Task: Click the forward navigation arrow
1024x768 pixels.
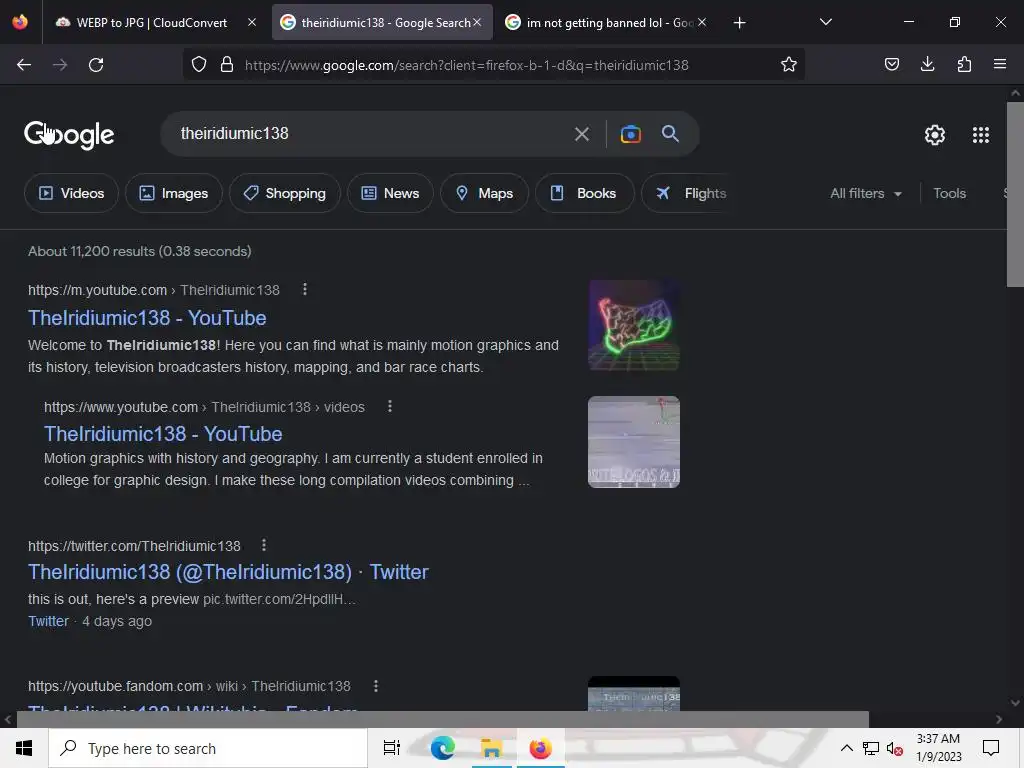Action: pyautogui.click(x=60, y=65)
